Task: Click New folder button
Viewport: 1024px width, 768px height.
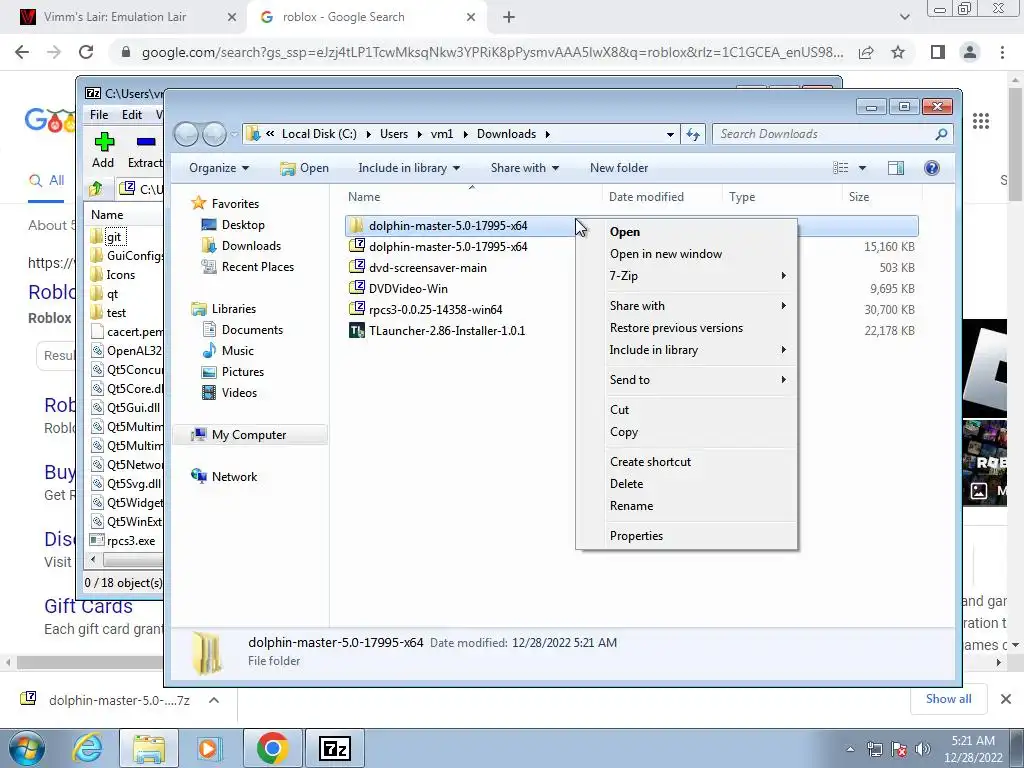Action: click(619, 168)
